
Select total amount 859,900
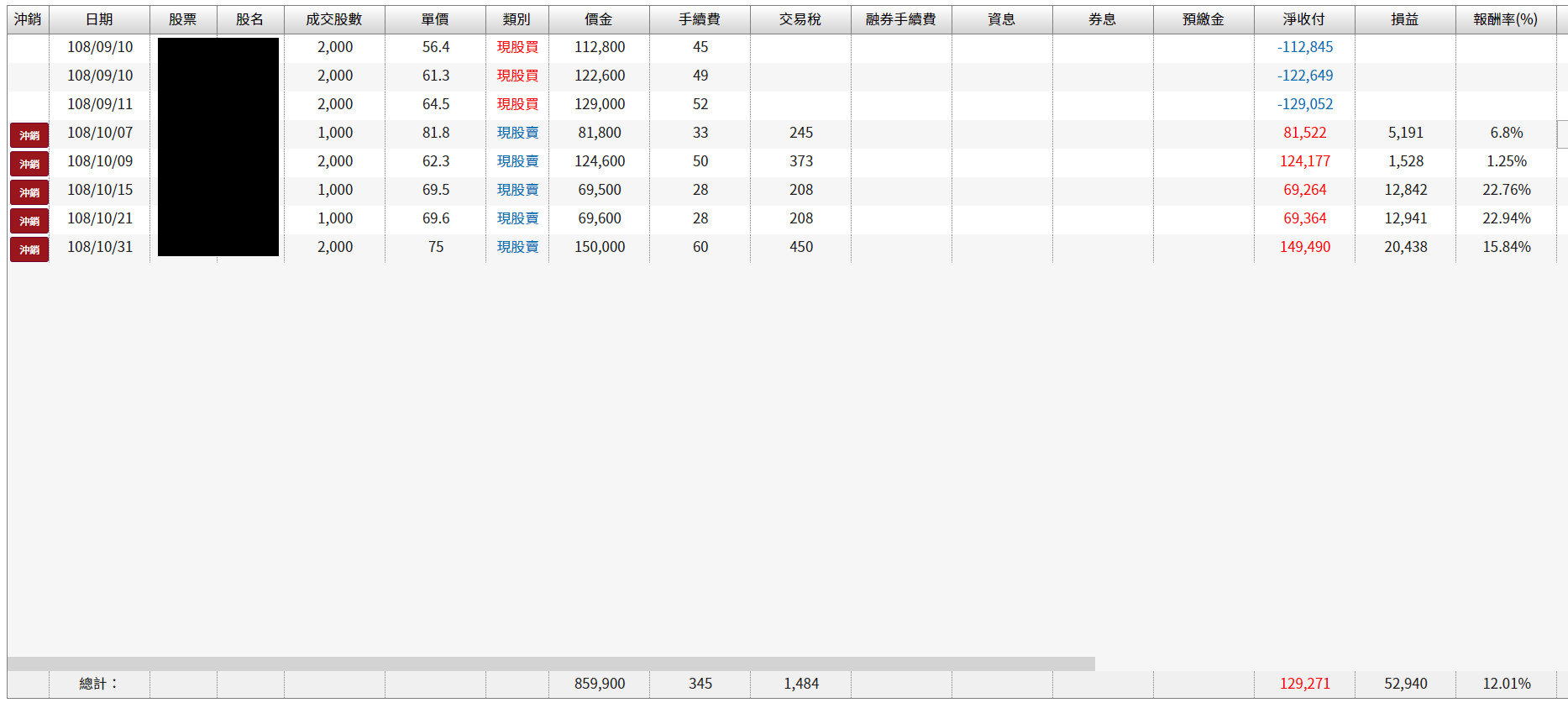point(600,684)
